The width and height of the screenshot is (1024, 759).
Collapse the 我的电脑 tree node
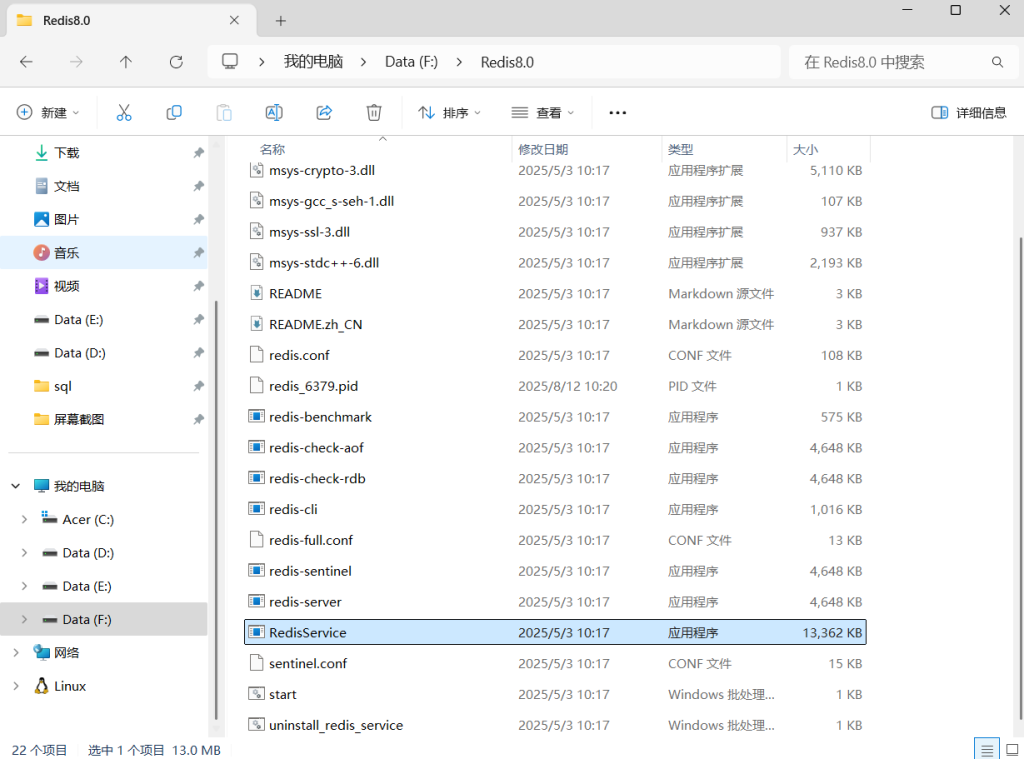[16, 486]
